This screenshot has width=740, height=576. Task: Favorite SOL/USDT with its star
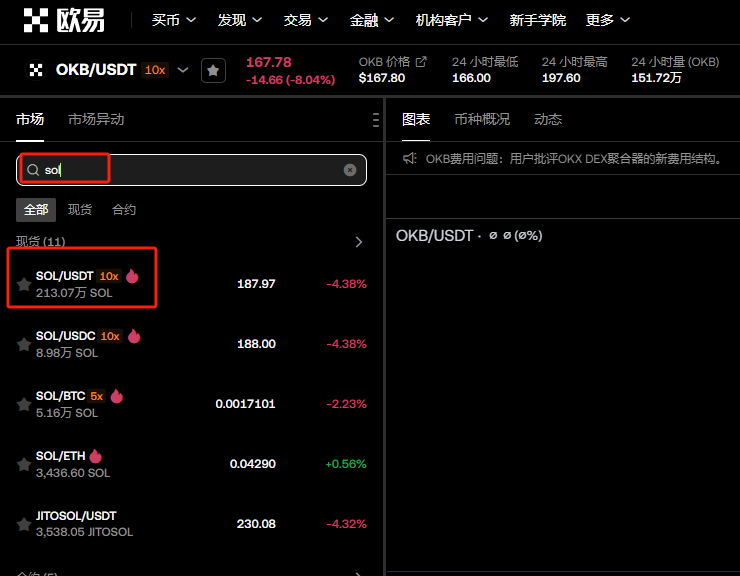click(24, 284)
